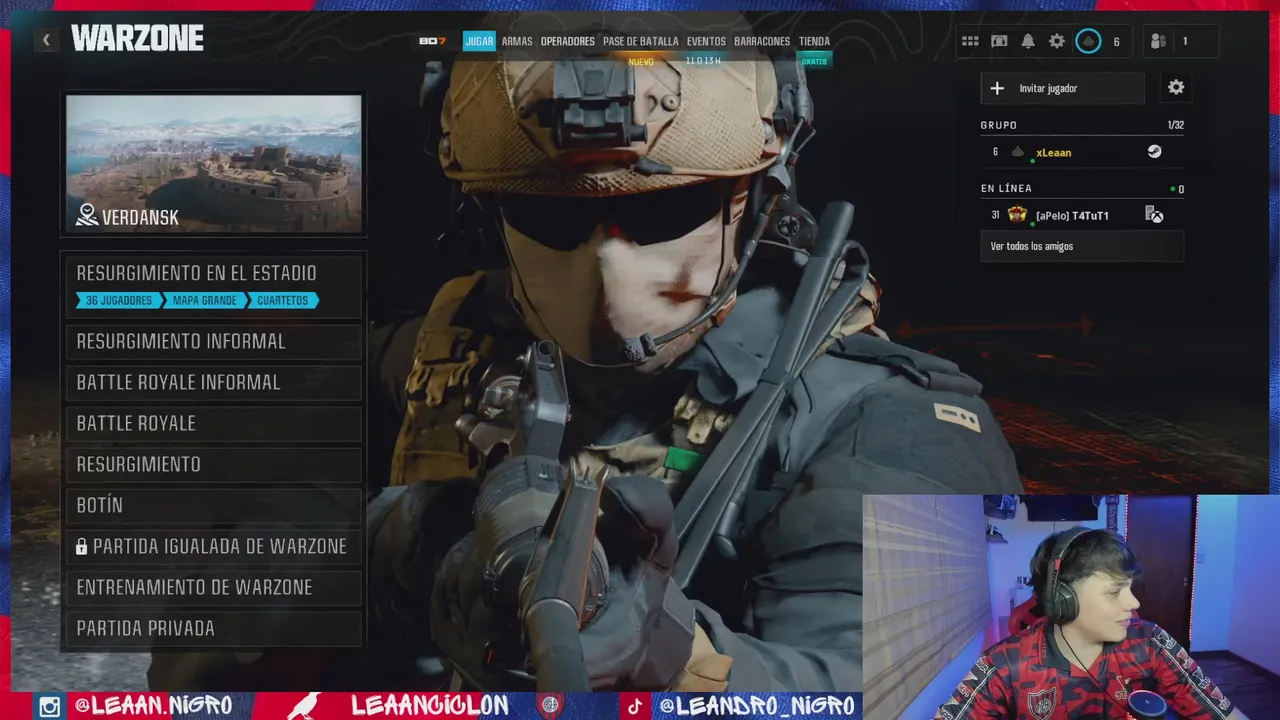
Task: Click the WARZONE title
Action: coord(137,39)
